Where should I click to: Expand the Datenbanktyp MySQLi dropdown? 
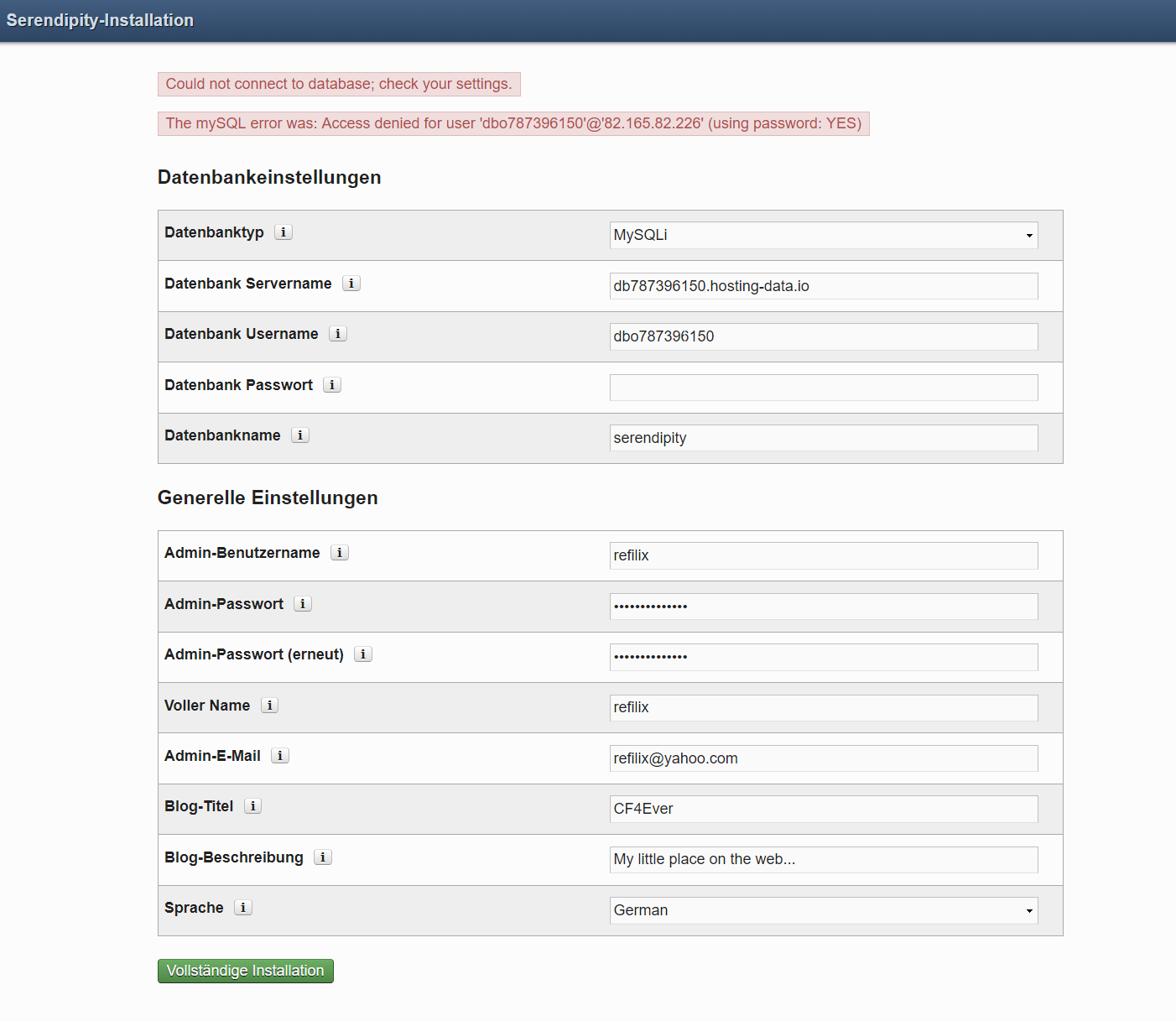[x=823, y=236]
